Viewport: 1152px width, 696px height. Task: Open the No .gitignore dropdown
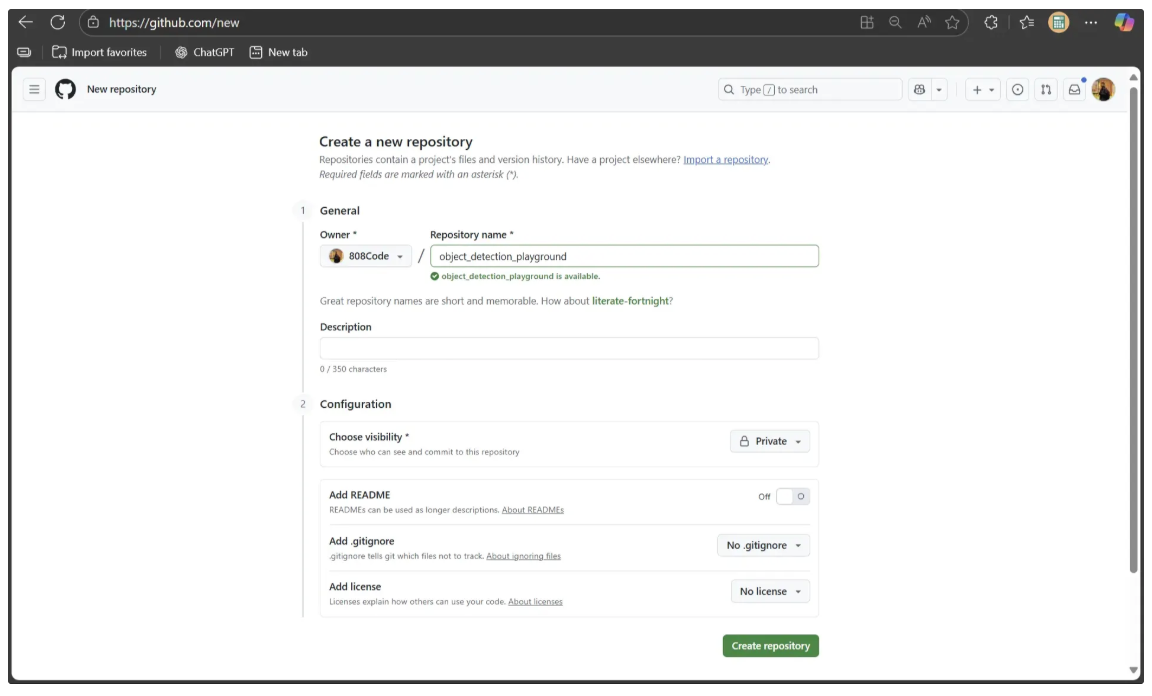tap(763, 546)
